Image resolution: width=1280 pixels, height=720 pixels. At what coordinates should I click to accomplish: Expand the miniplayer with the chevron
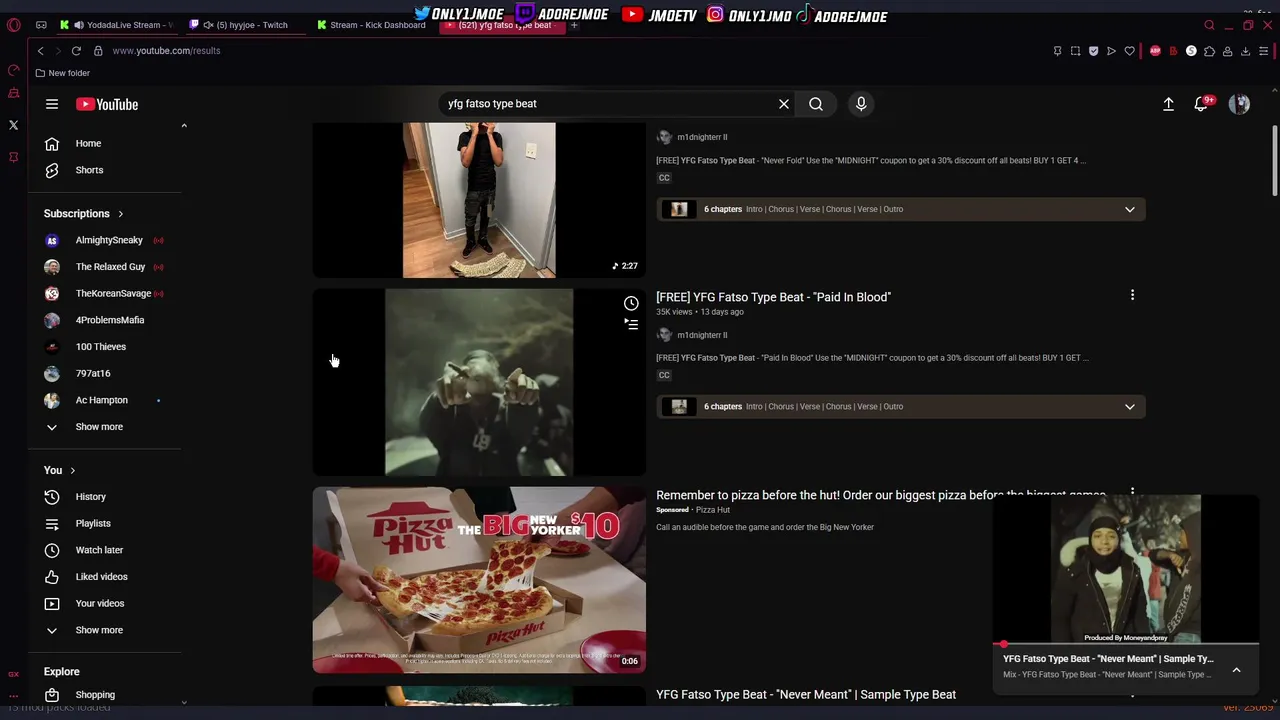[1236, 670]
